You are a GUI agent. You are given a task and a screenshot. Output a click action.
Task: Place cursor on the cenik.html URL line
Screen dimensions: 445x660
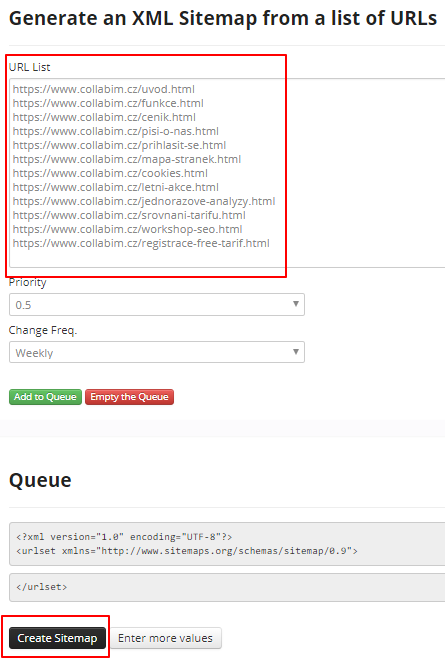[x=104, y=117]
